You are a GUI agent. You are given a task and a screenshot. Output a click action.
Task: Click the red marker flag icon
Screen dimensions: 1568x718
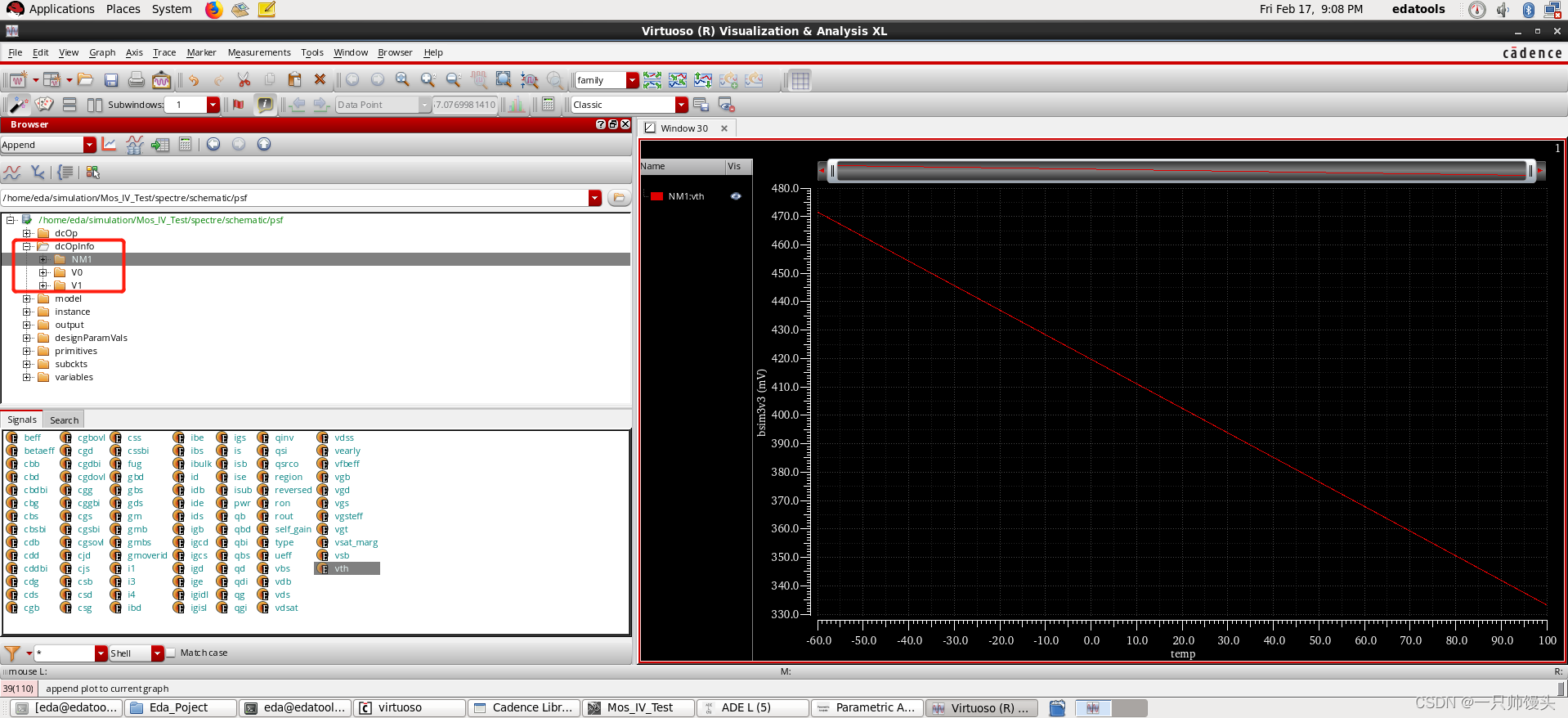239,105
